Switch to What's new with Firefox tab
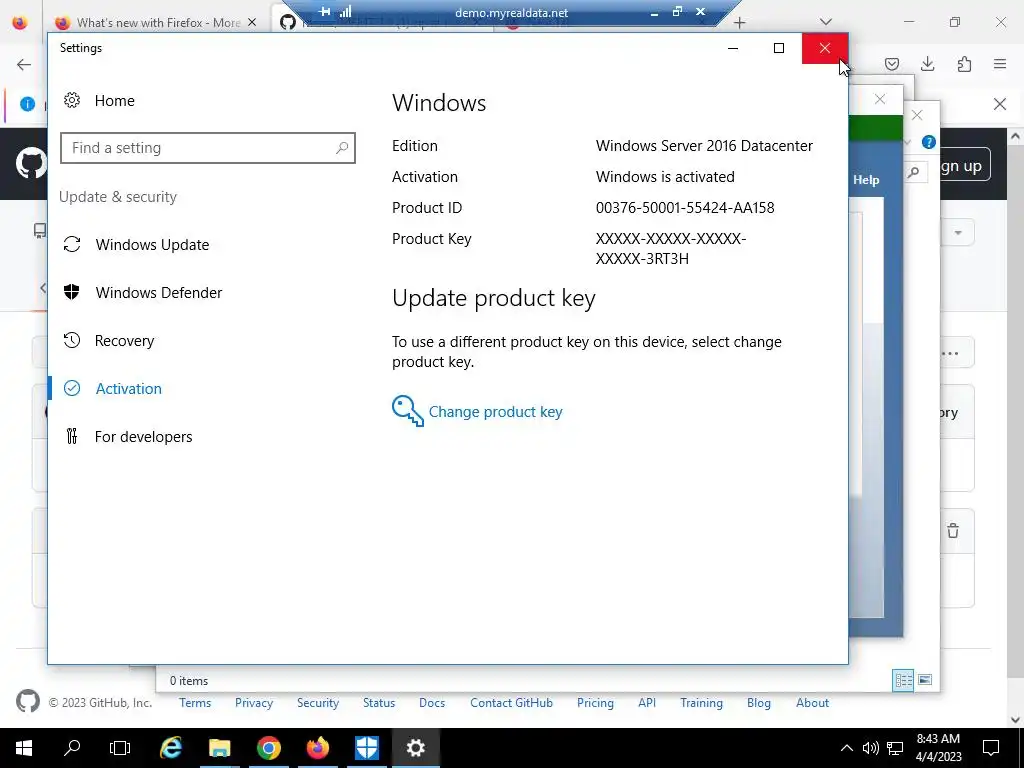Viewport: 1024px width, 768px height. click(x=157, y=23)
